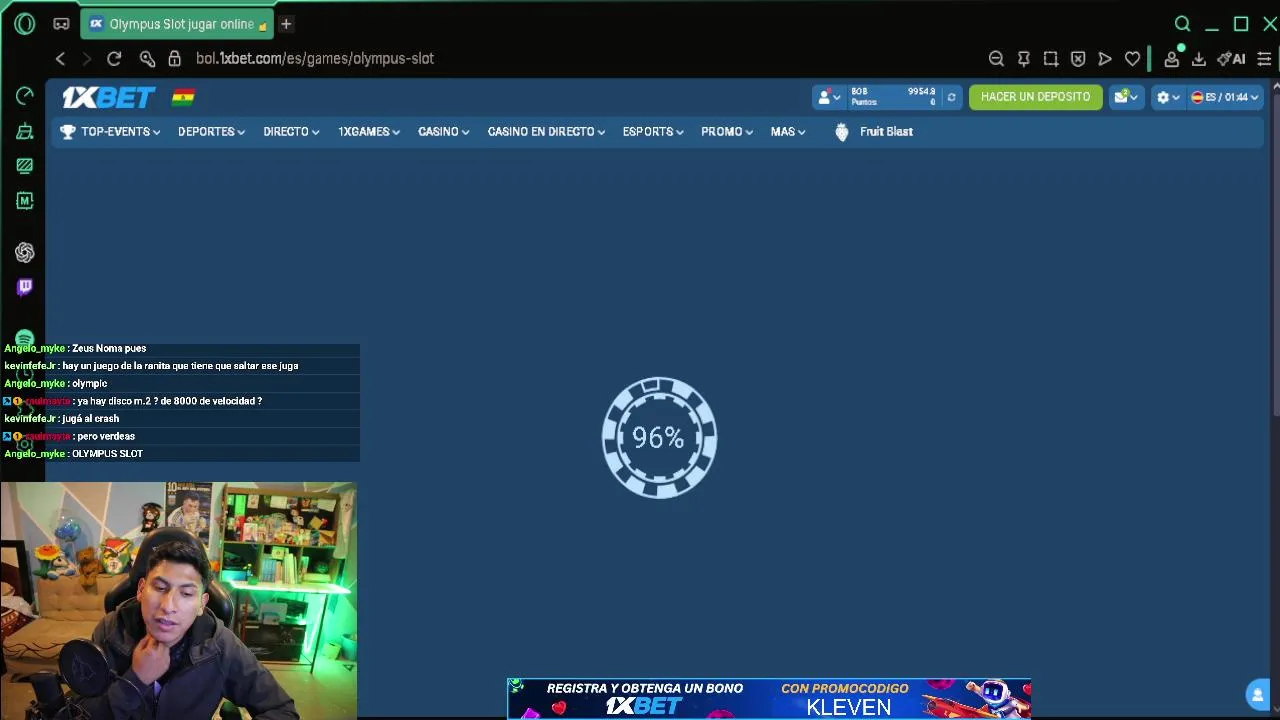Expand the ESPORTS menu
The image size is (1280, 720).
coord(653,132)
